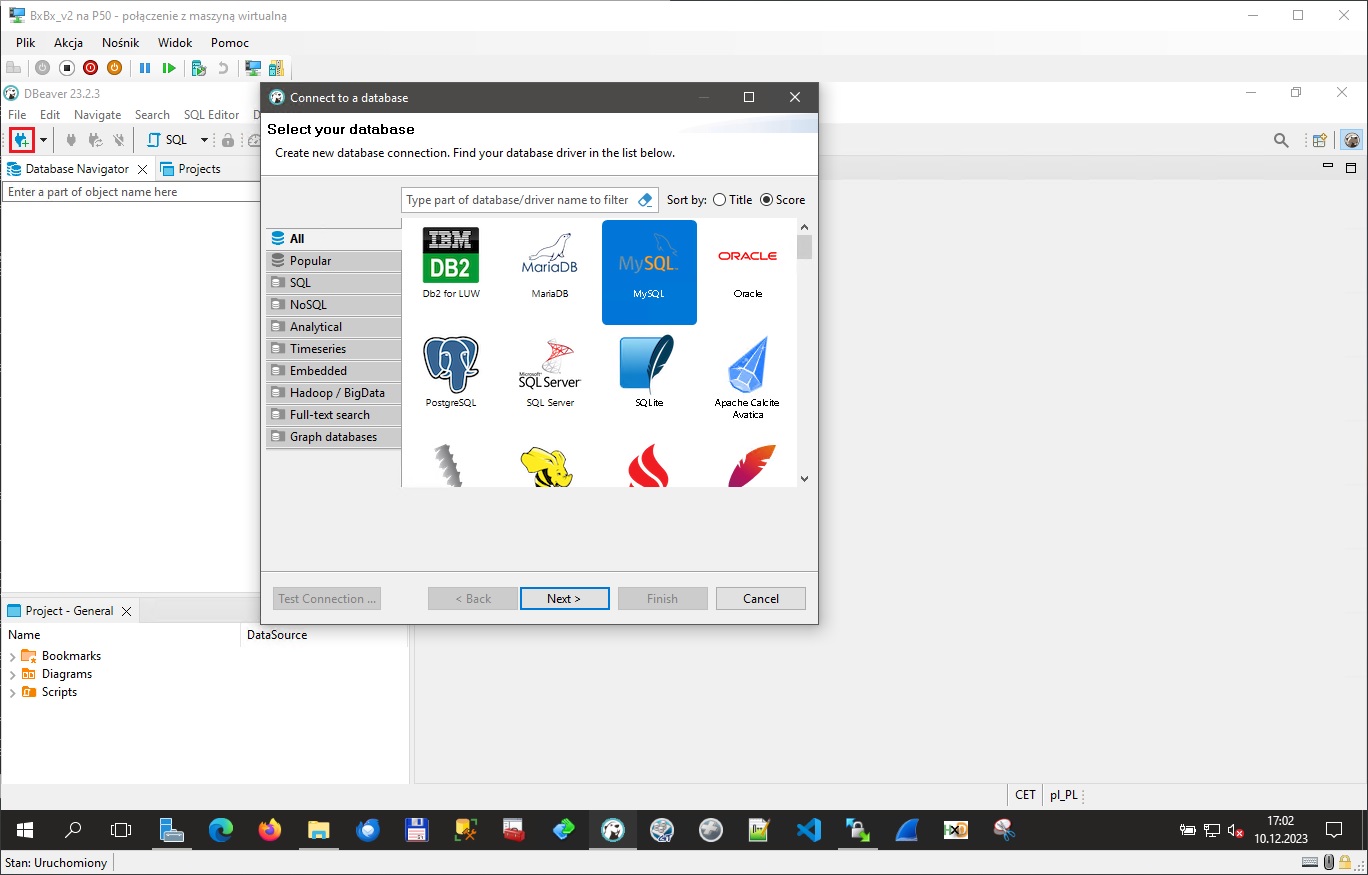Click the driver list vertical scrollbar

[804, 350]
